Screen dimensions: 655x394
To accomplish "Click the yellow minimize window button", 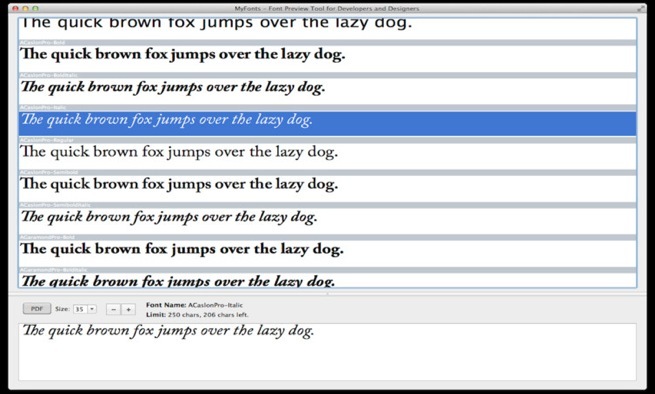I will click(25, 8).
